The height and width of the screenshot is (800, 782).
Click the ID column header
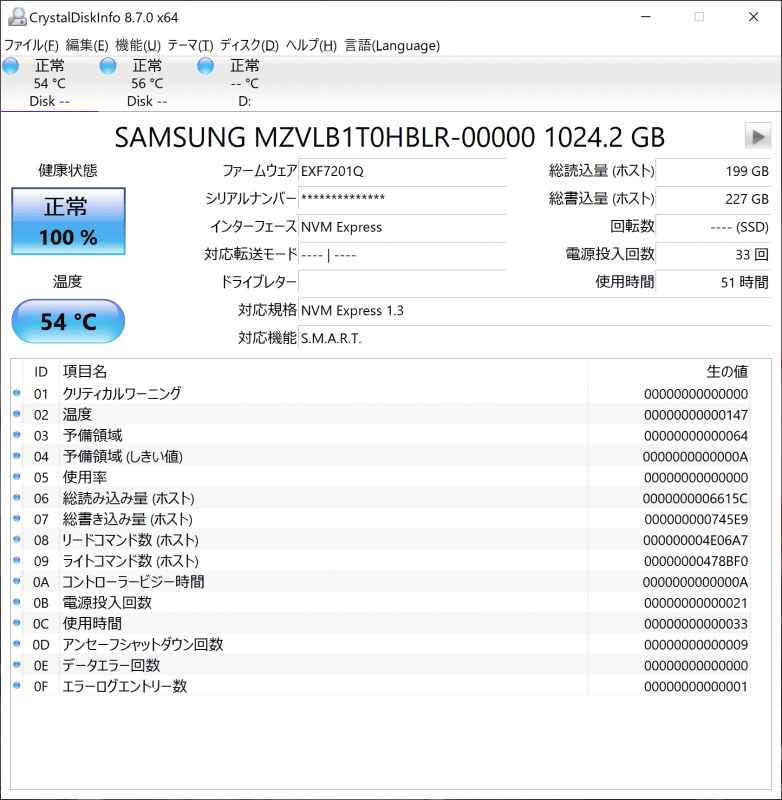click(41, 371)
